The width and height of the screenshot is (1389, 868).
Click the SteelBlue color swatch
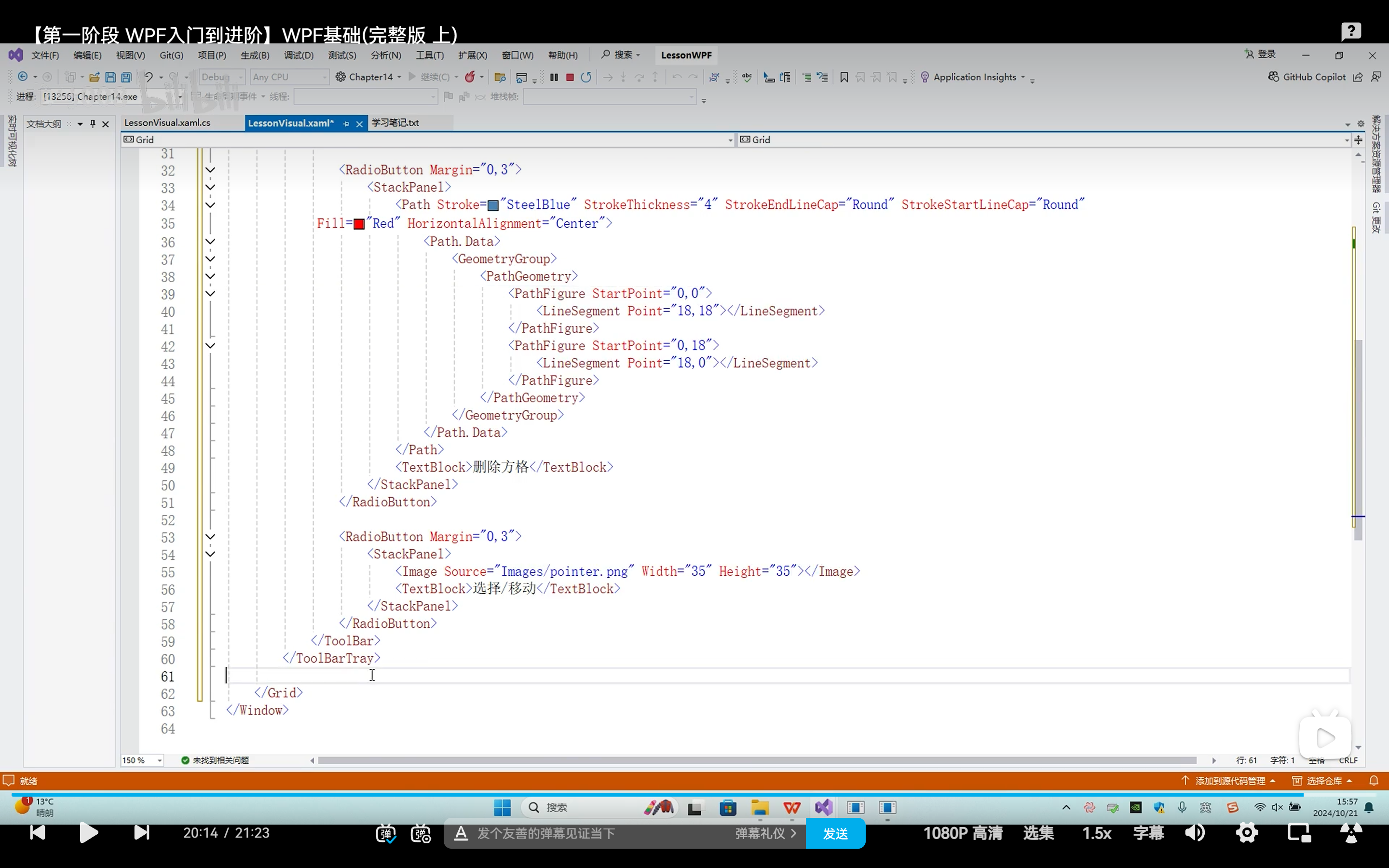coord(492,205)
